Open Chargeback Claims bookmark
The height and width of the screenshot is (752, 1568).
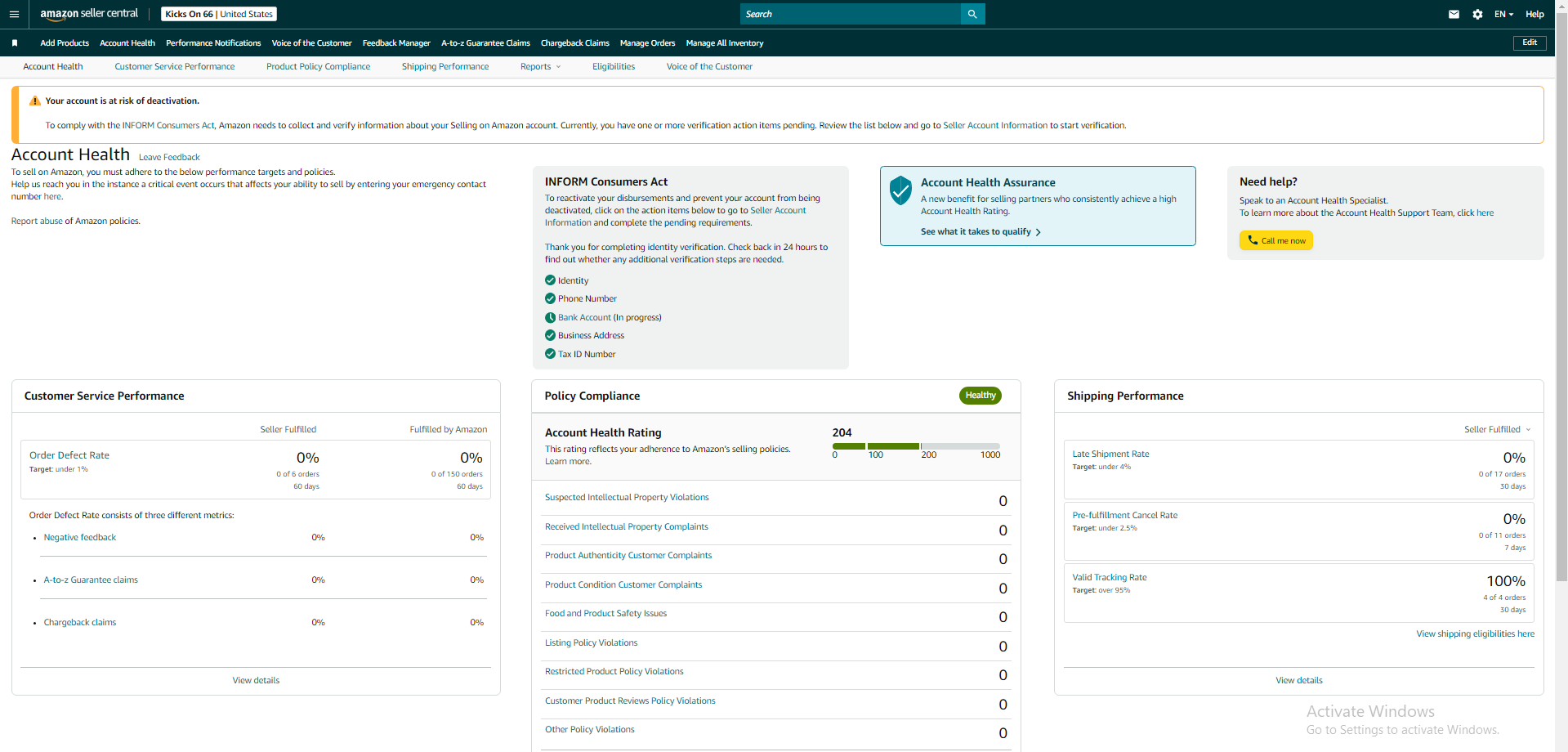click(575, 43)
